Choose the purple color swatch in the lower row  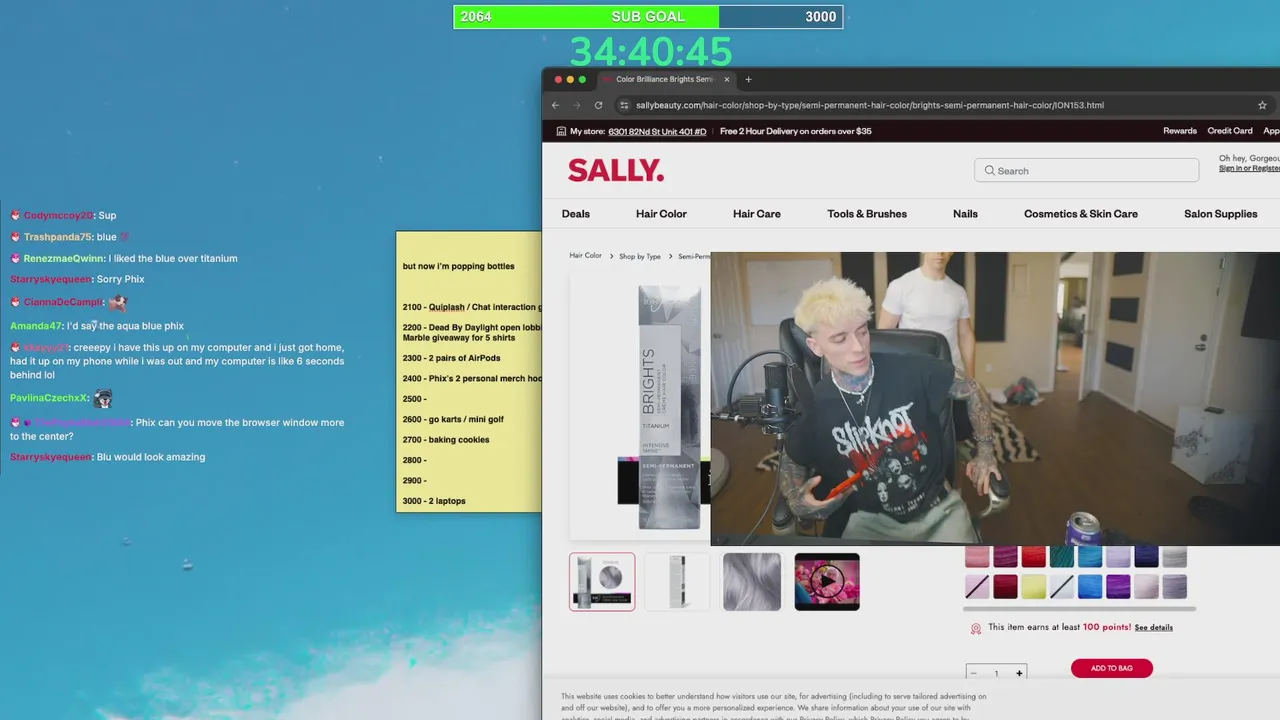(x=1118, y=586)
